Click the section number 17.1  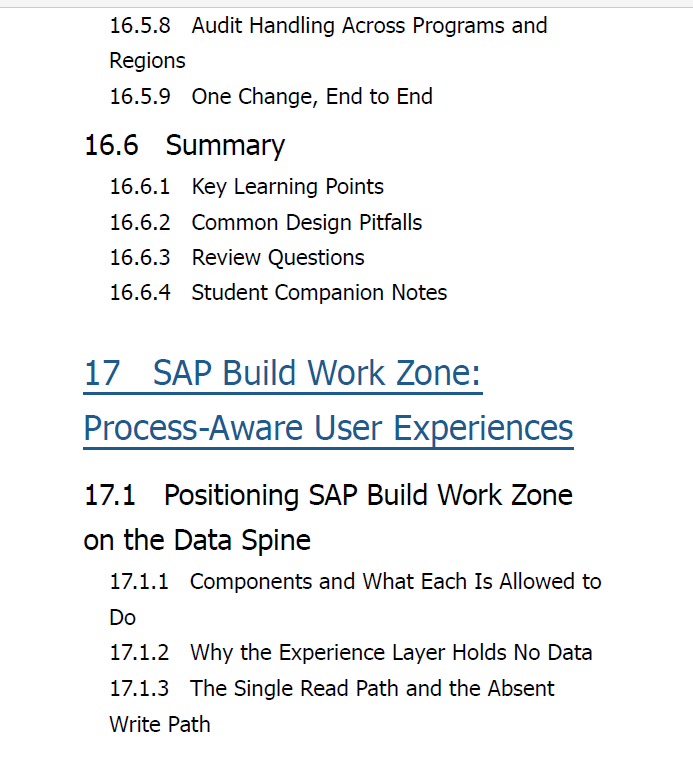(110, 496)
